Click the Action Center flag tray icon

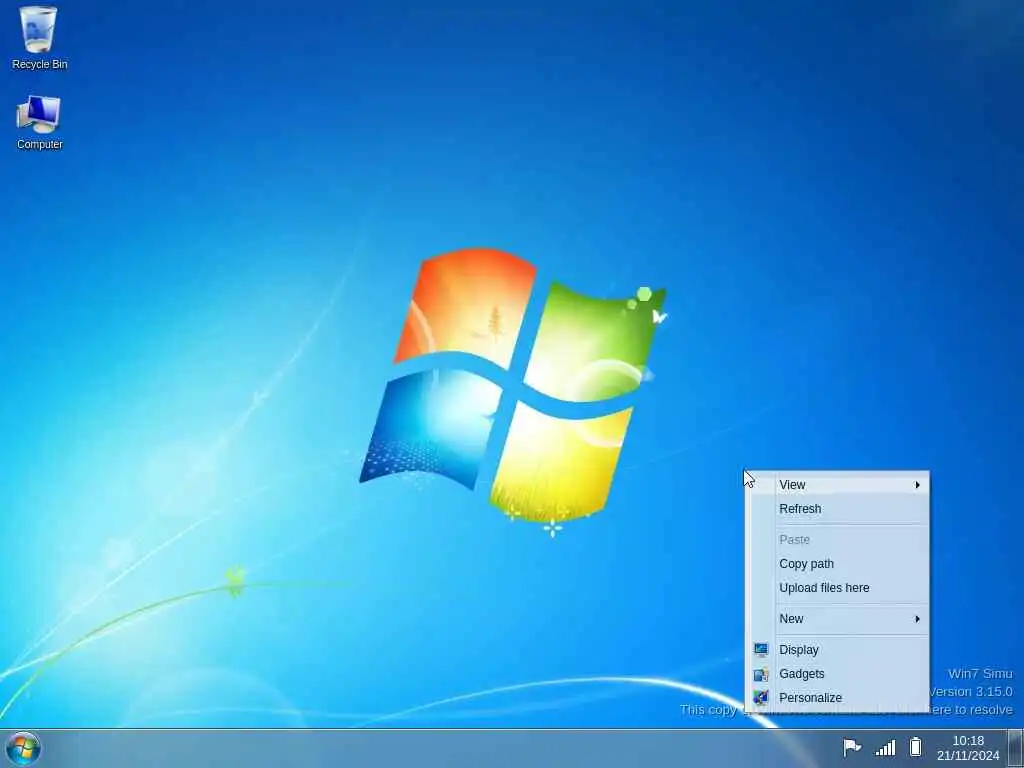(x=852, y=747)
